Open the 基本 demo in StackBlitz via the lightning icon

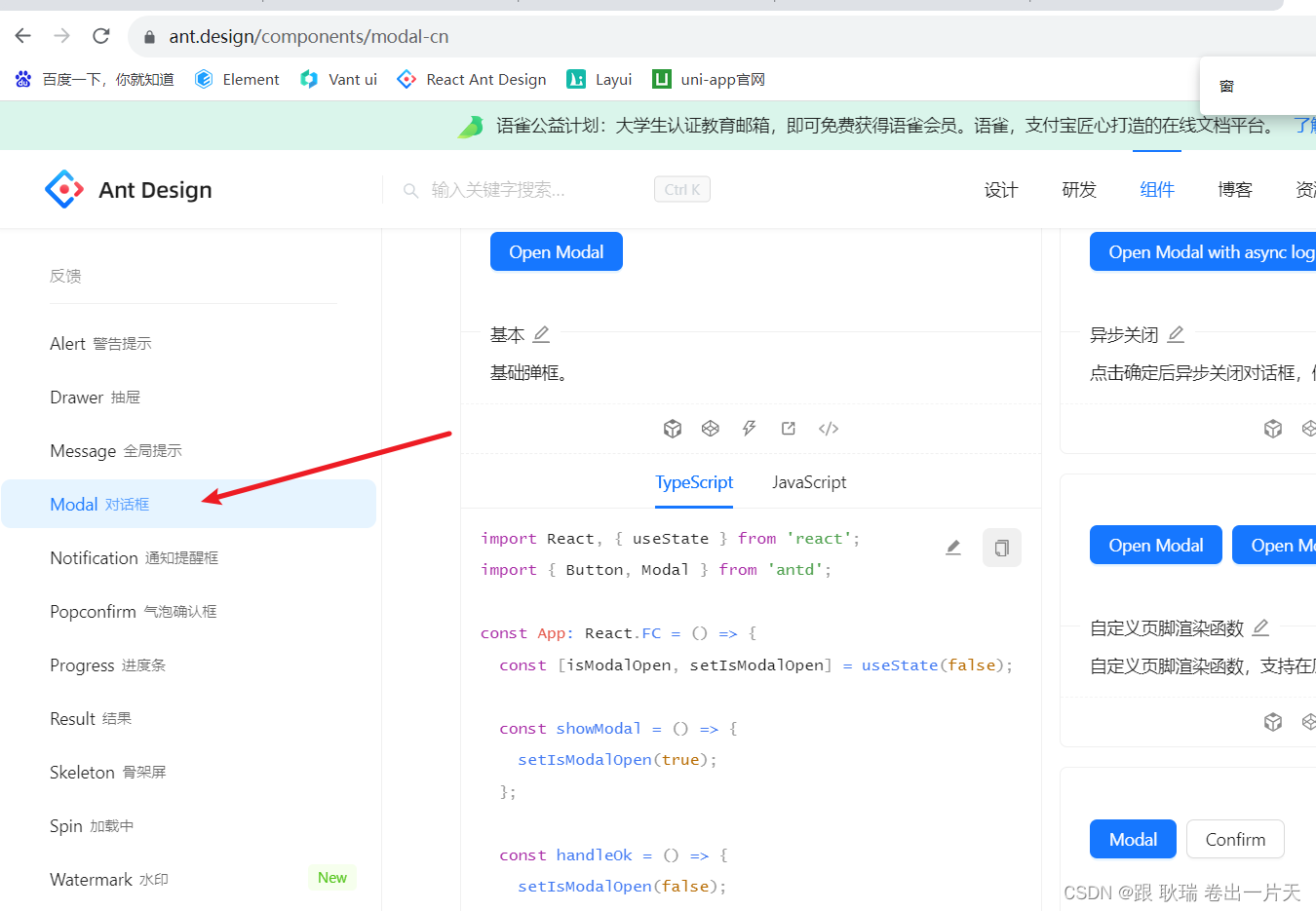click(749, 429)
